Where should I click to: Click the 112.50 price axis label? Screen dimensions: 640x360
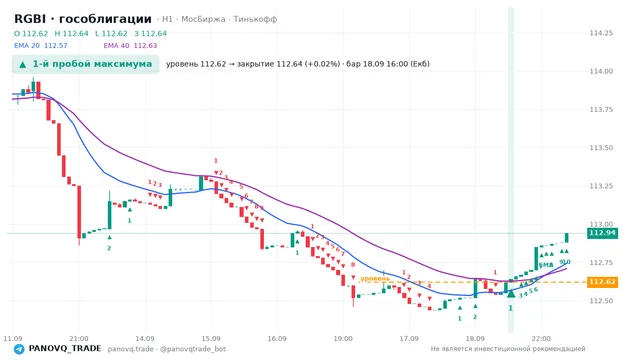click(601, 301)
